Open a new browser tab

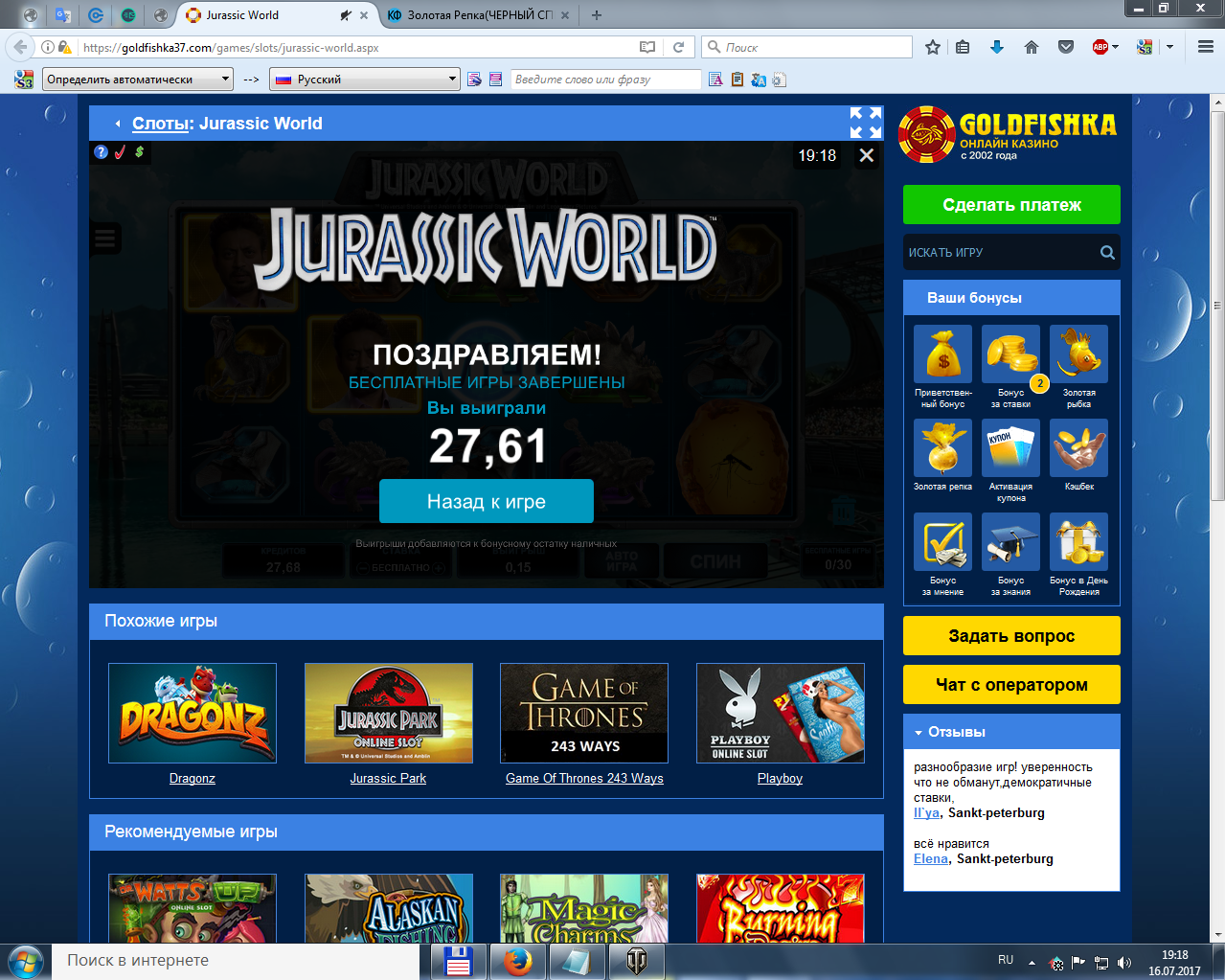pyautogui.click(x=597, y=15)
